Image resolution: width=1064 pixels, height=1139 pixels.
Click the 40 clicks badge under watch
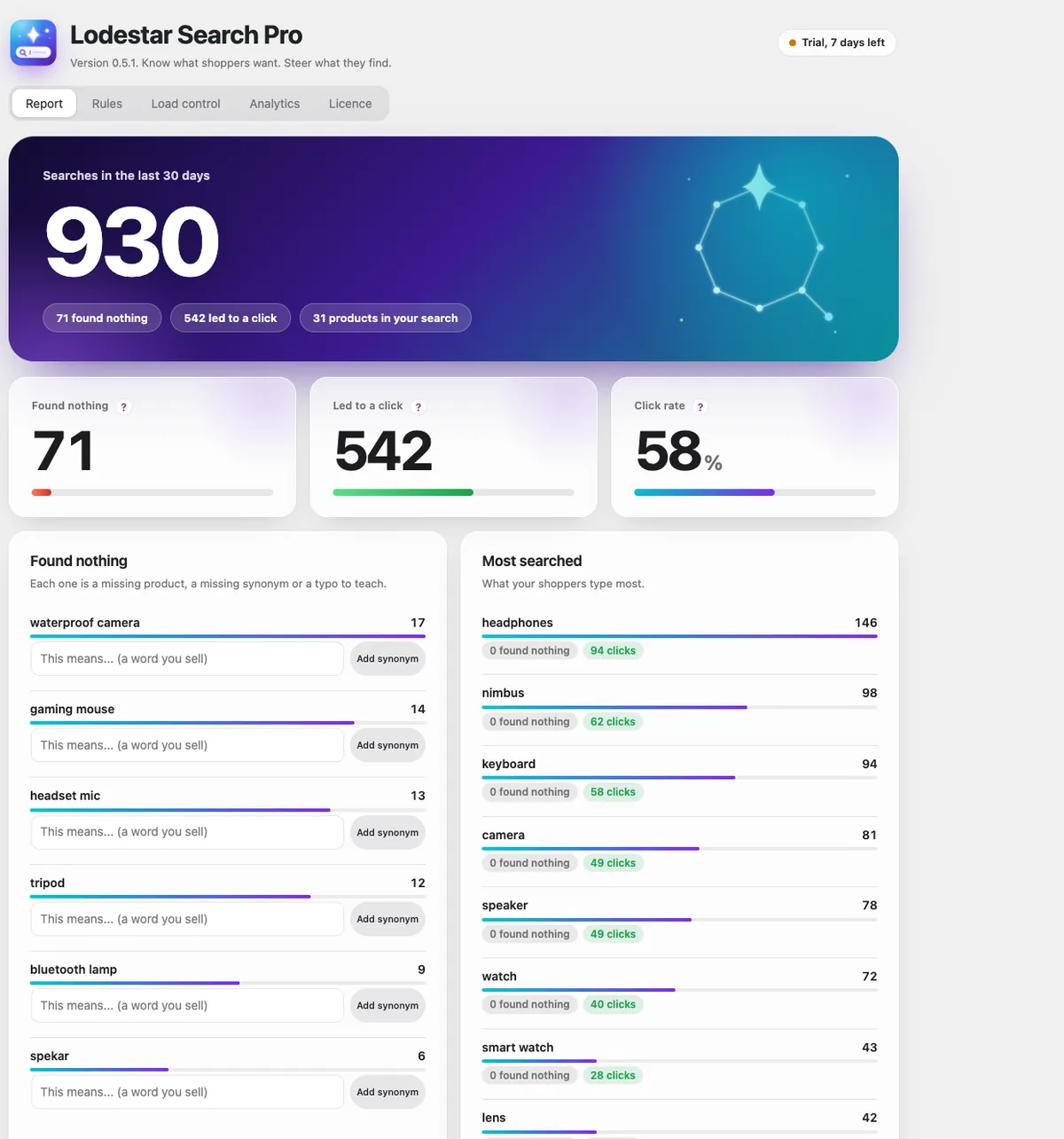[x=613, y=1004]
